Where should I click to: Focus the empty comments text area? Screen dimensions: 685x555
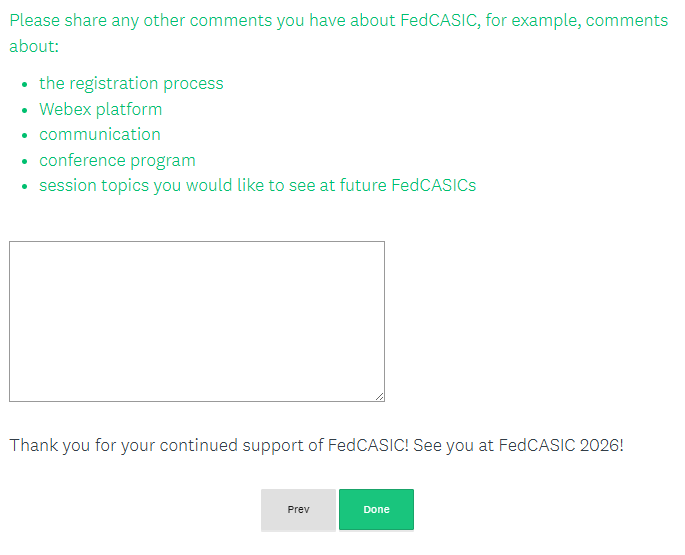[x=196, y=321]
